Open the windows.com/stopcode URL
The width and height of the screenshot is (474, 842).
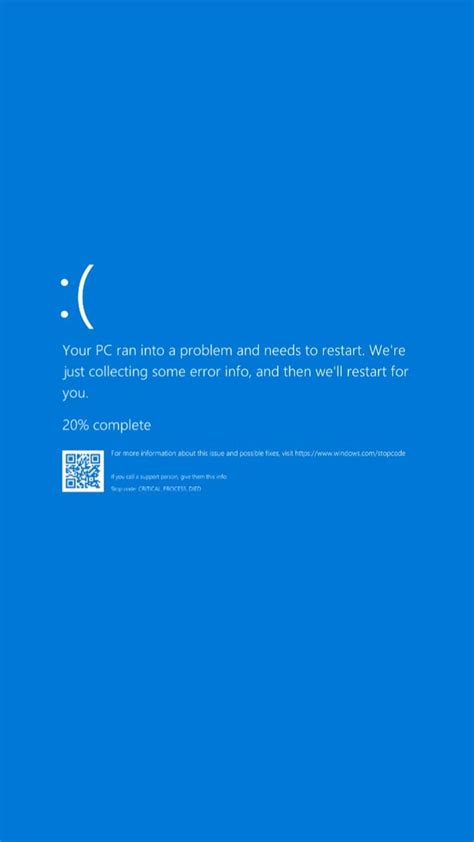point(350,453)
